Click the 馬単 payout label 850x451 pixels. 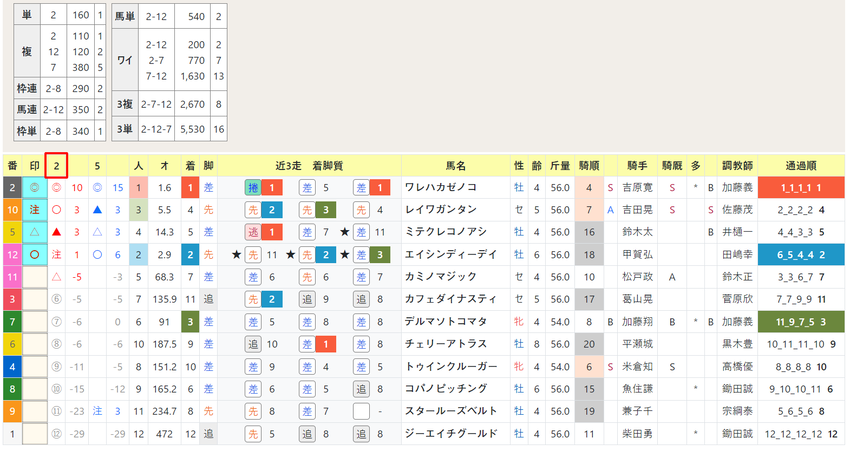pos(125,16)
